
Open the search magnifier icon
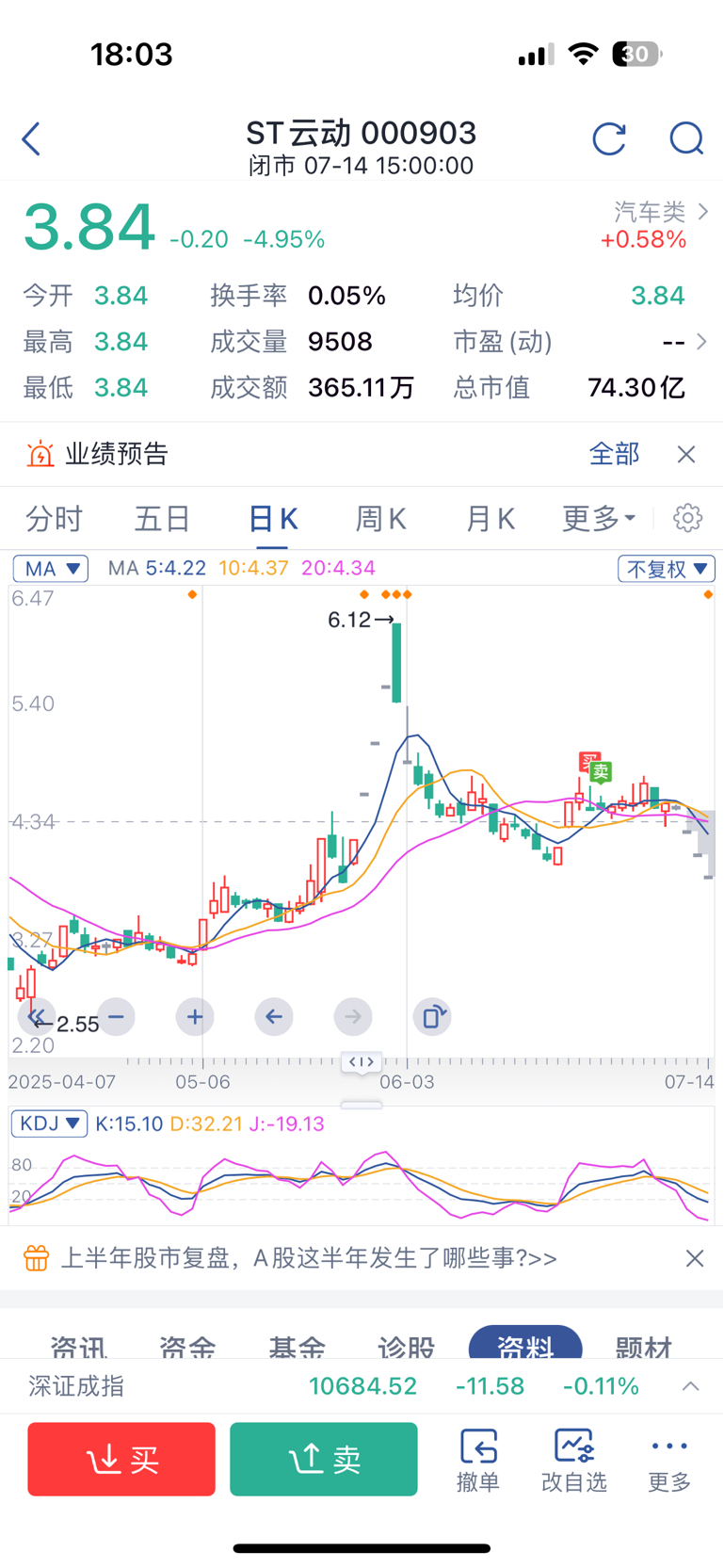tap(686, 139)
